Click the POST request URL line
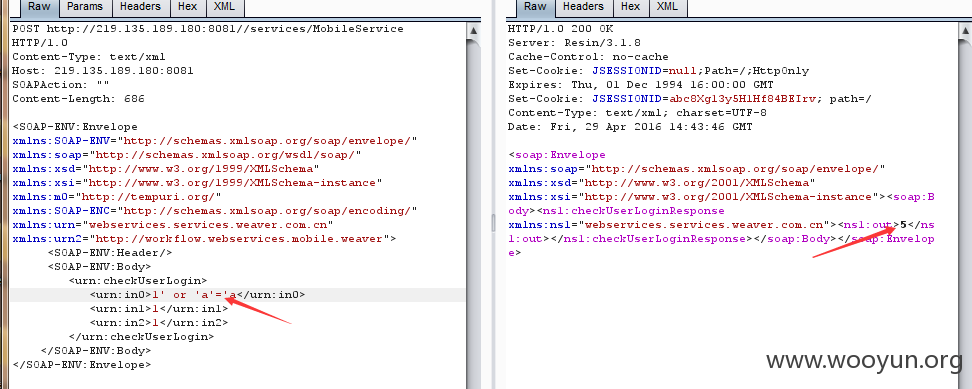Screen dimensions: 972x389 (208, 28)
